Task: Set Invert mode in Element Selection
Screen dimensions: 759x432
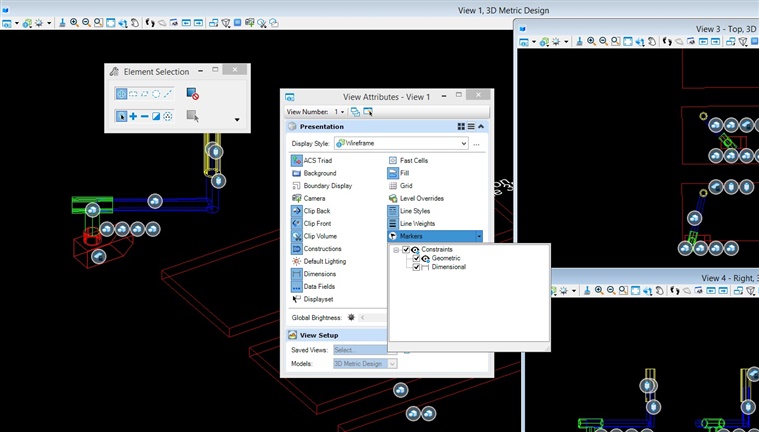Action: pos(156,116)
